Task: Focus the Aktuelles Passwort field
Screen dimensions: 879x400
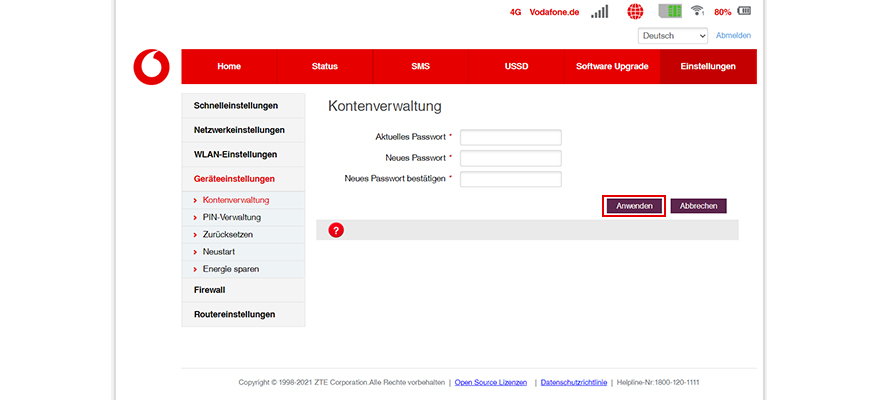Action: (510, 137)
